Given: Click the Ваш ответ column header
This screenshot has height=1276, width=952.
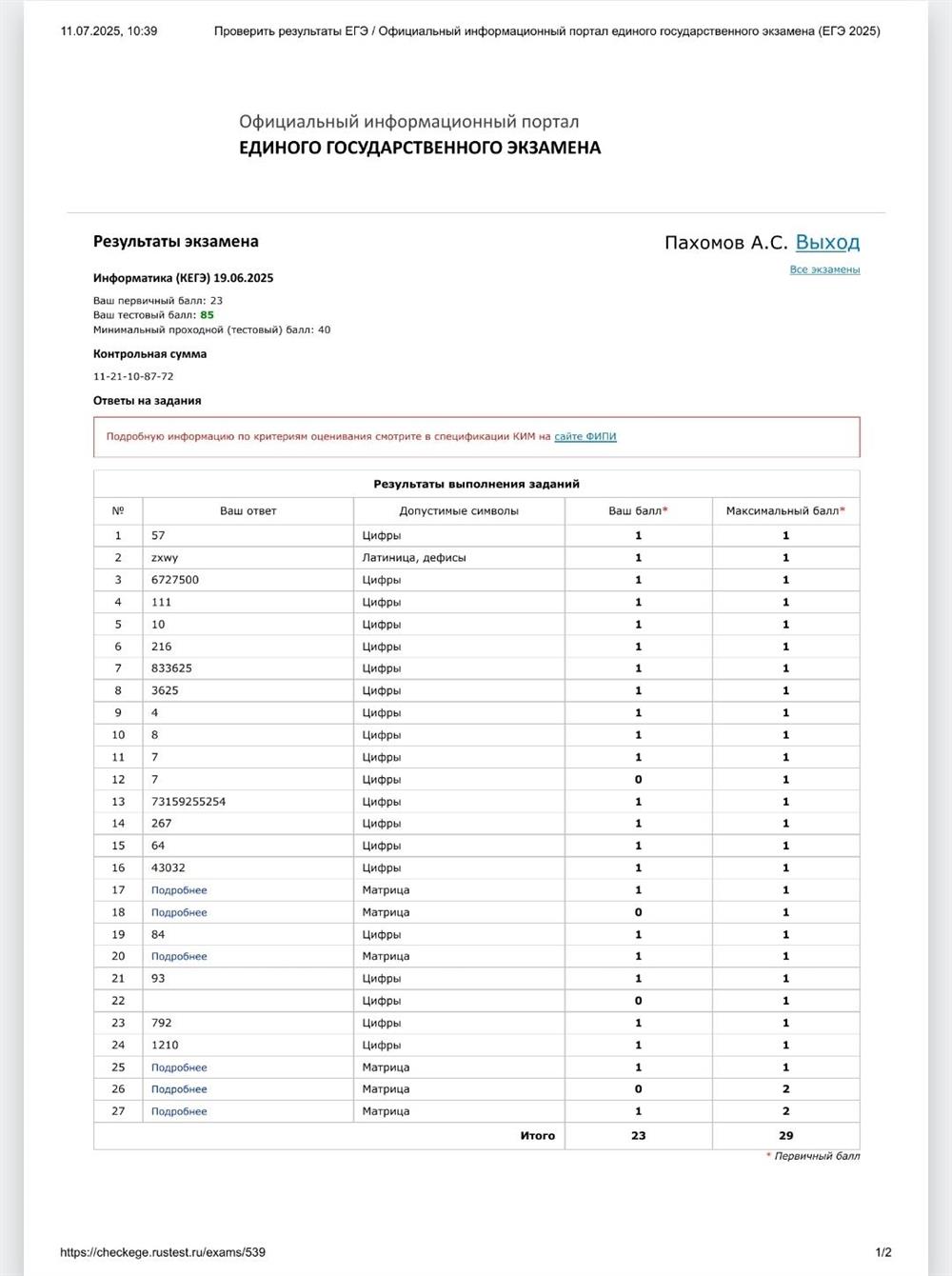Looking at the screenshot, I should point(248,511).
